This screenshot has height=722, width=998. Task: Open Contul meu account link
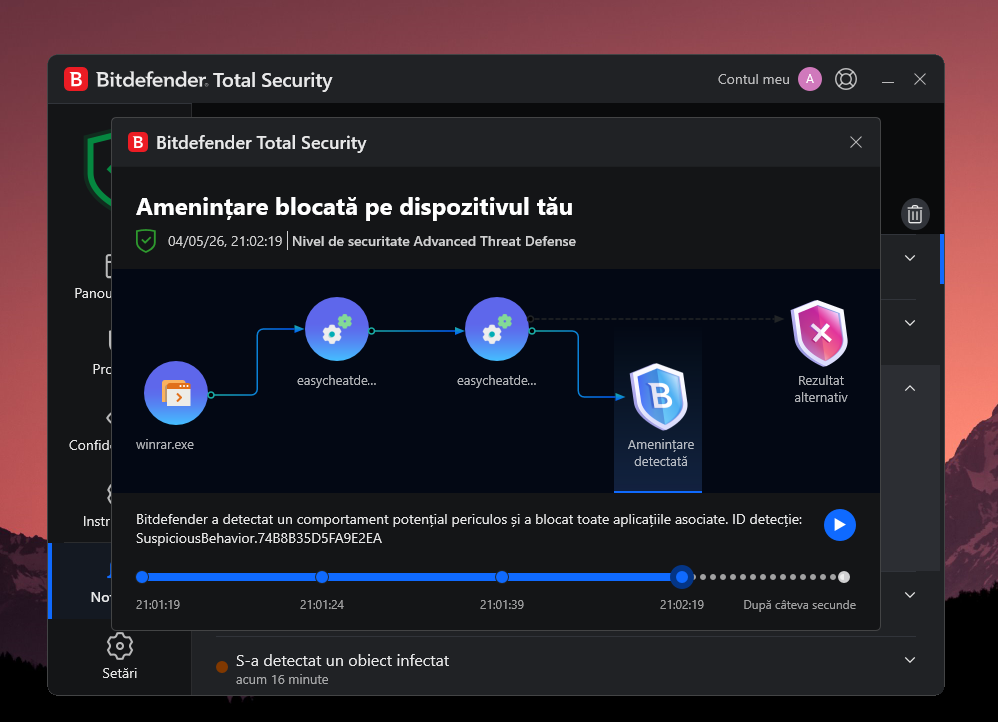[754, 80]
